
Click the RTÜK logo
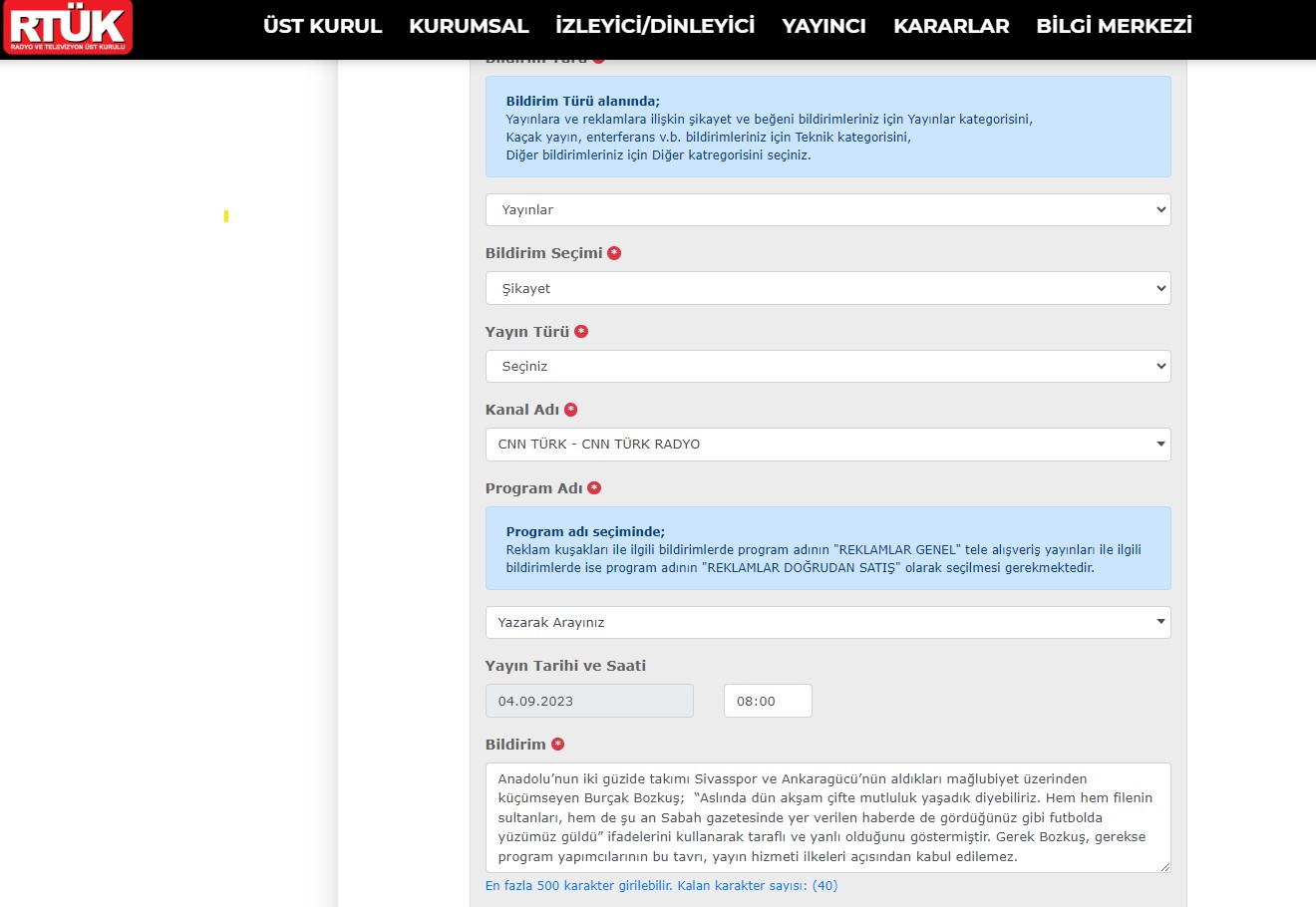pyautogui.click(x=68, y=27)
